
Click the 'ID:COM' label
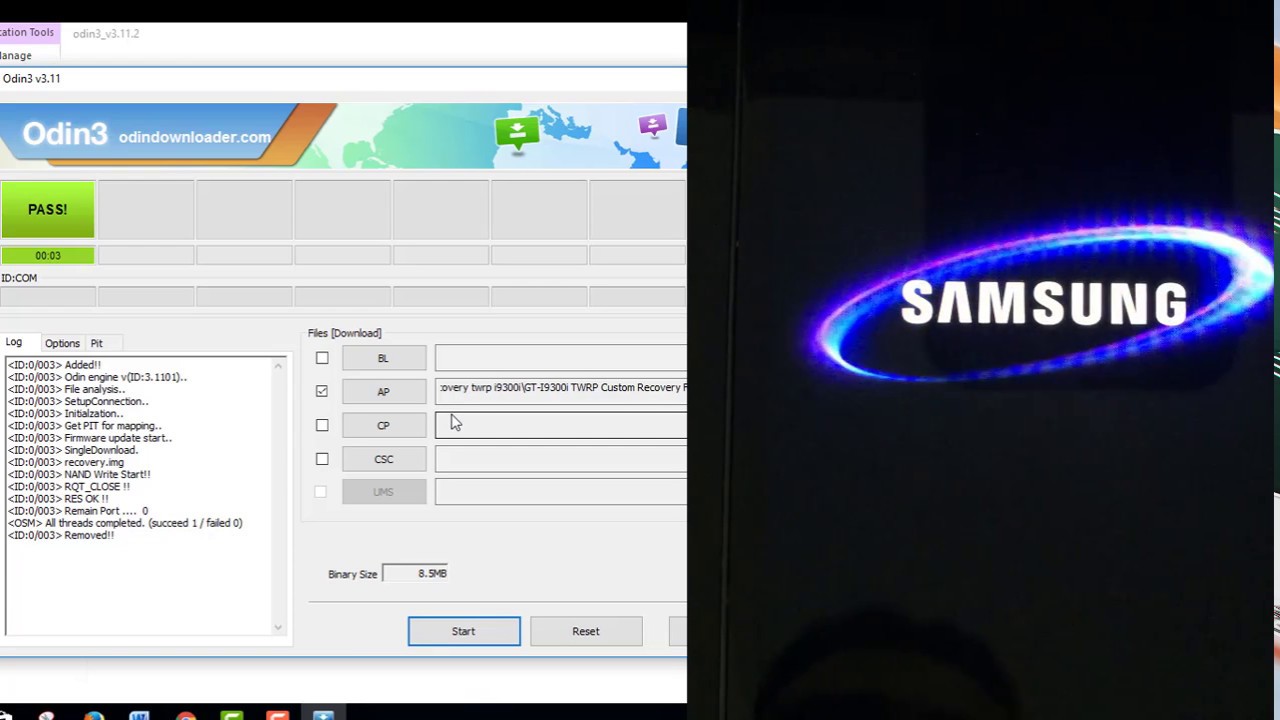click(x=19, y=278)
